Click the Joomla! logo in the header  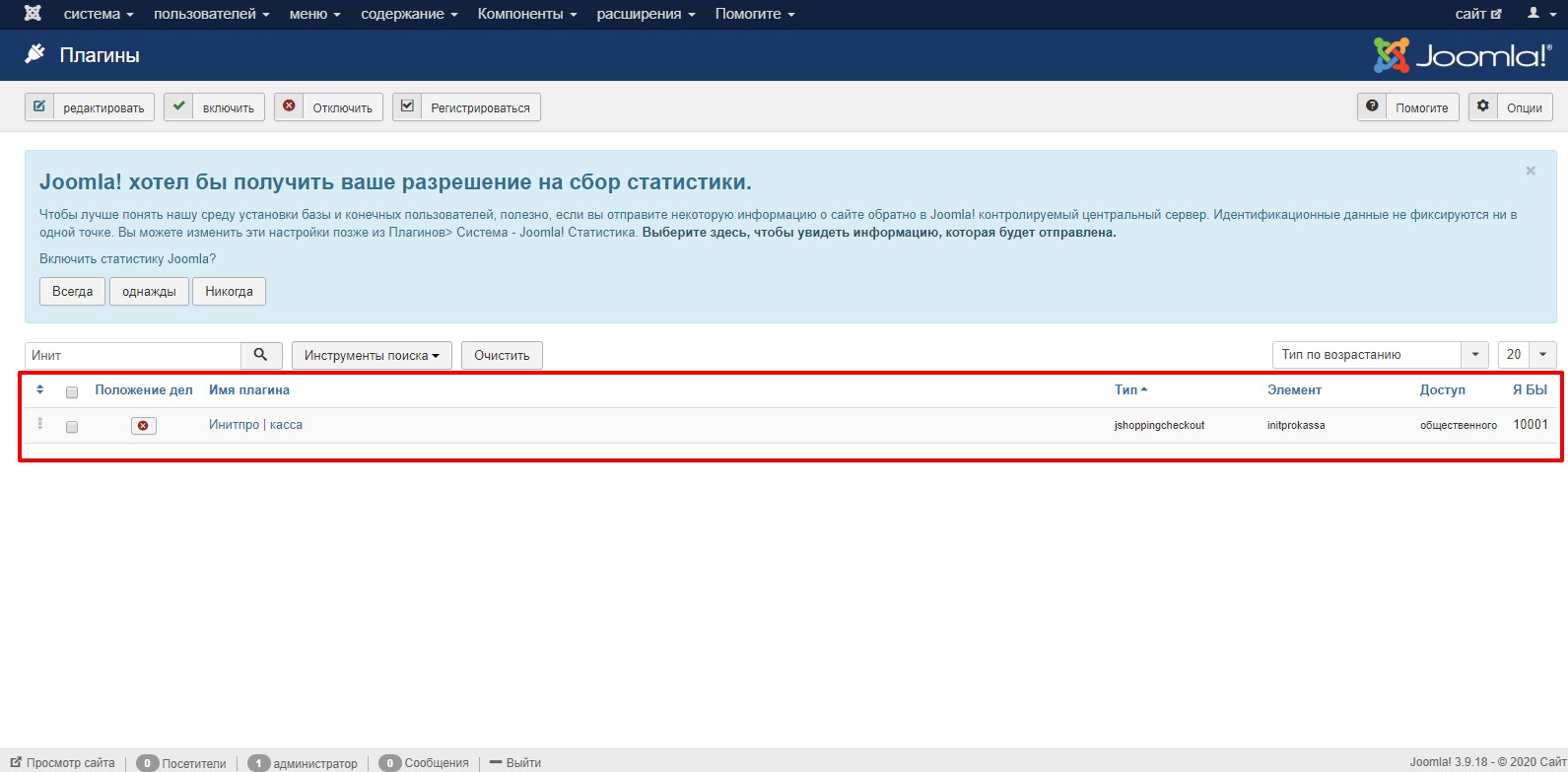1462,55
